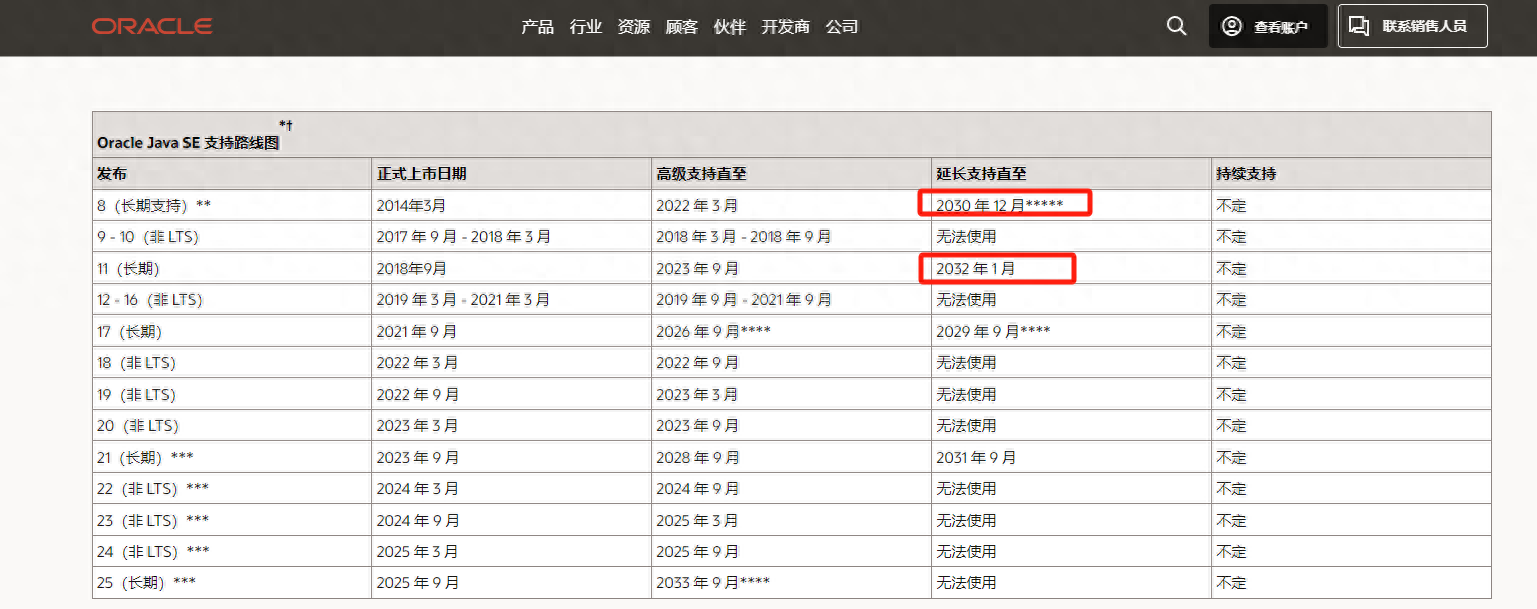Open the 顾客 menu

point(682,27)
